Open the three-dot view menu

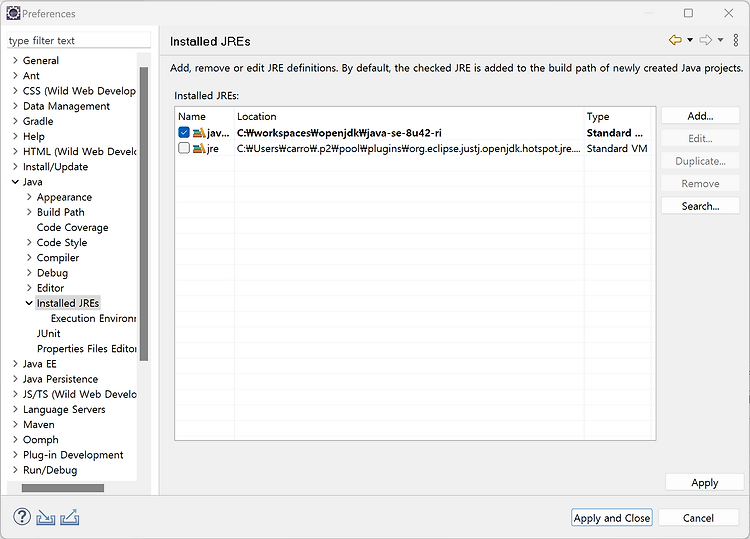coord(736,40)
